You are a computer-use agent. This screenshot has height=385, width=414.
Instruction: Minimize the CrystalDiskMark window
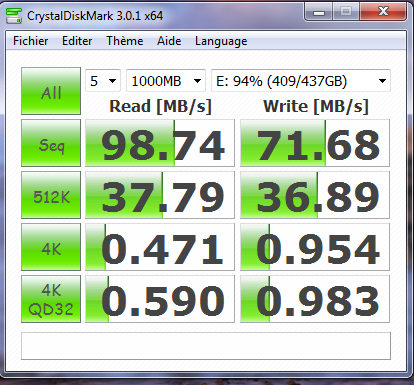[x=319, y=12]
